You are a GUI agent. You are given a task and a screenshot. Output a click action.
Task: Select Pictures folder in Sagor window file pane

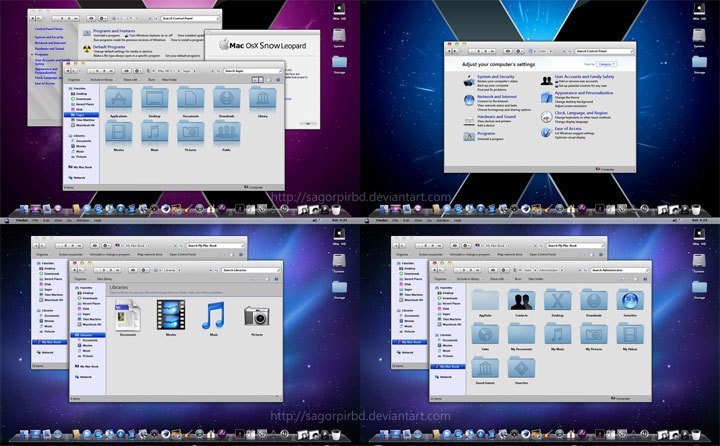(191, 133)
